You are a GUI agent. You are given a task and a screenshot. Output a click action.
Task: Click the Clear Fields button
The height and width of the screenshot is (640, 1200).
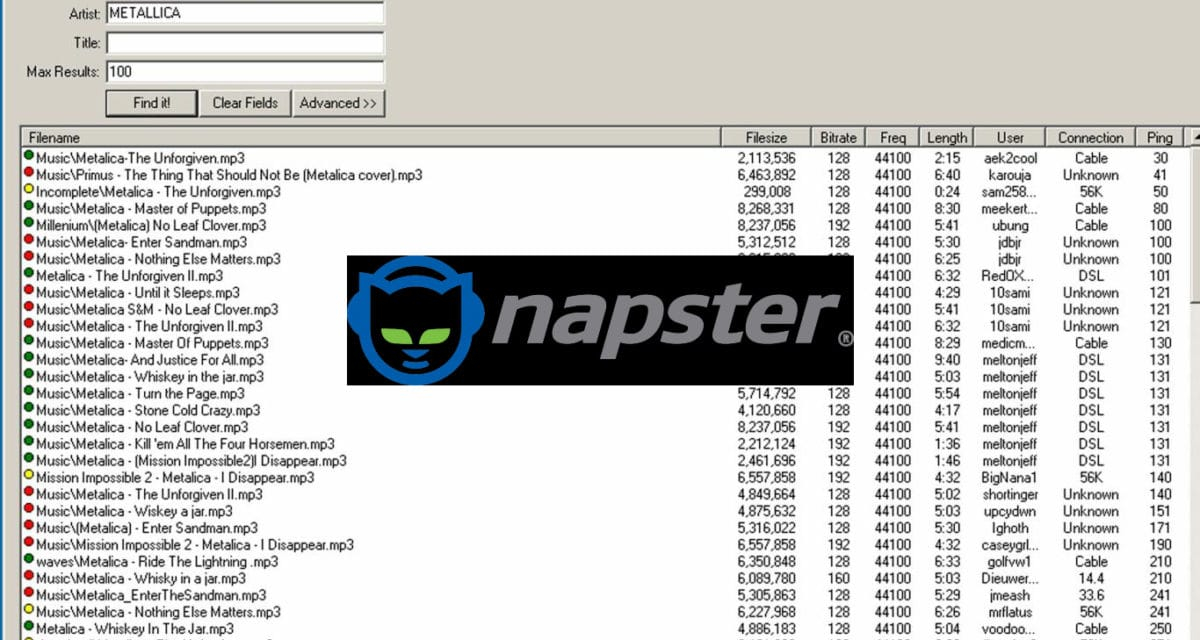[x=245, y=103]
